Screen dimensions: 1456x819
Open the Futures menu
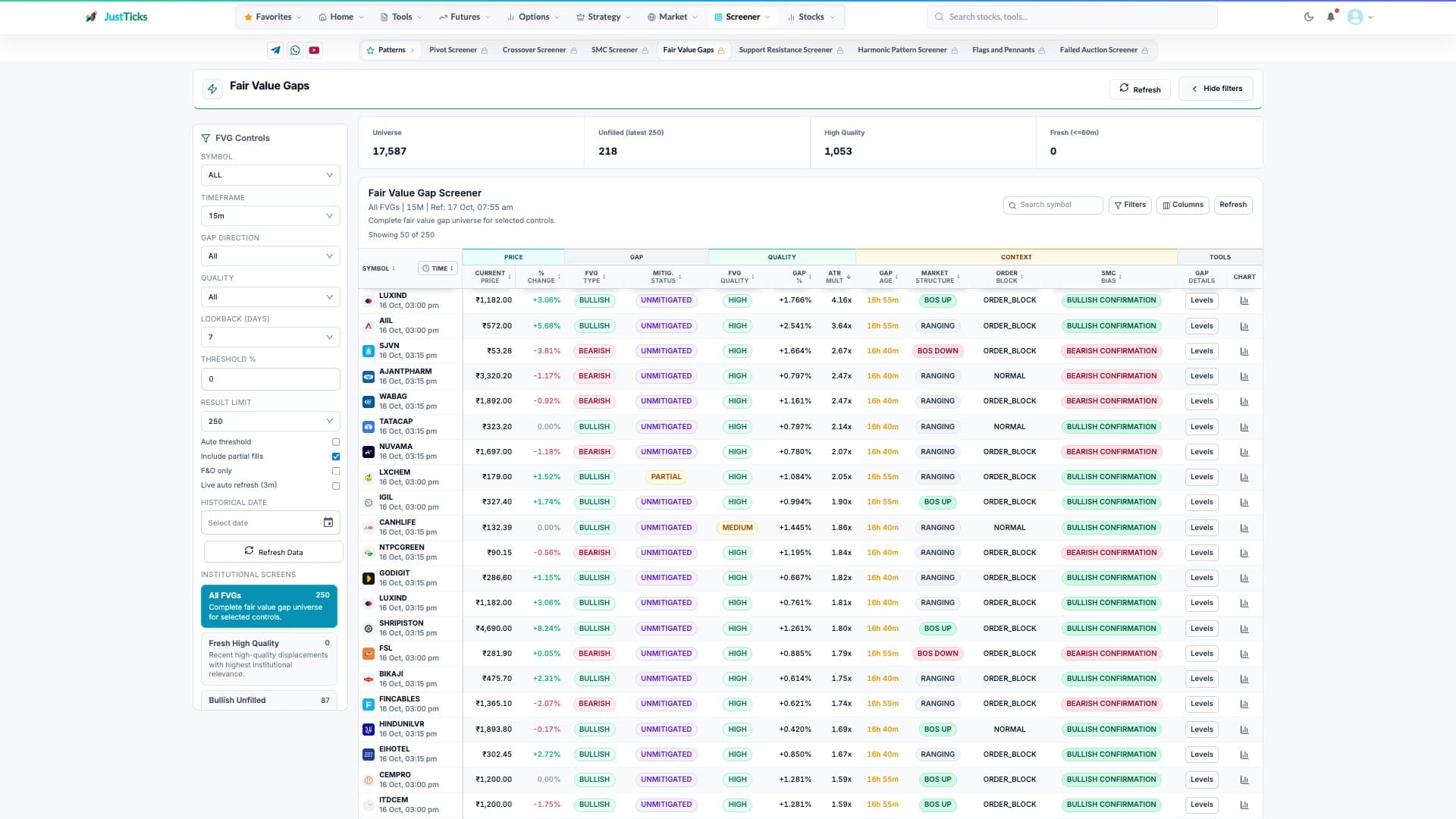pos(464,17)
